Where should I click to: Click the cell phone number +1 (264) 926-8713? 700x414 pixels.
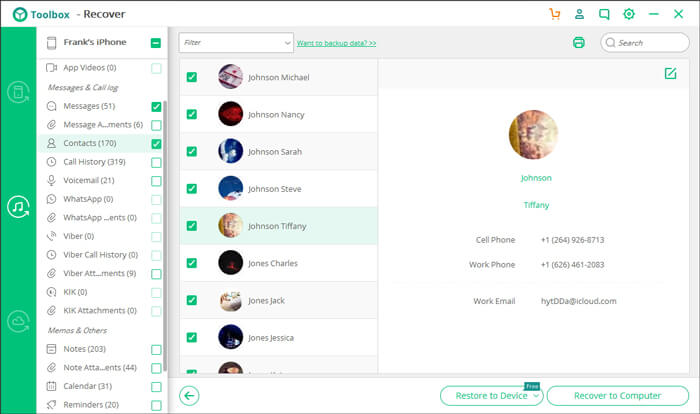pos(572,240)
